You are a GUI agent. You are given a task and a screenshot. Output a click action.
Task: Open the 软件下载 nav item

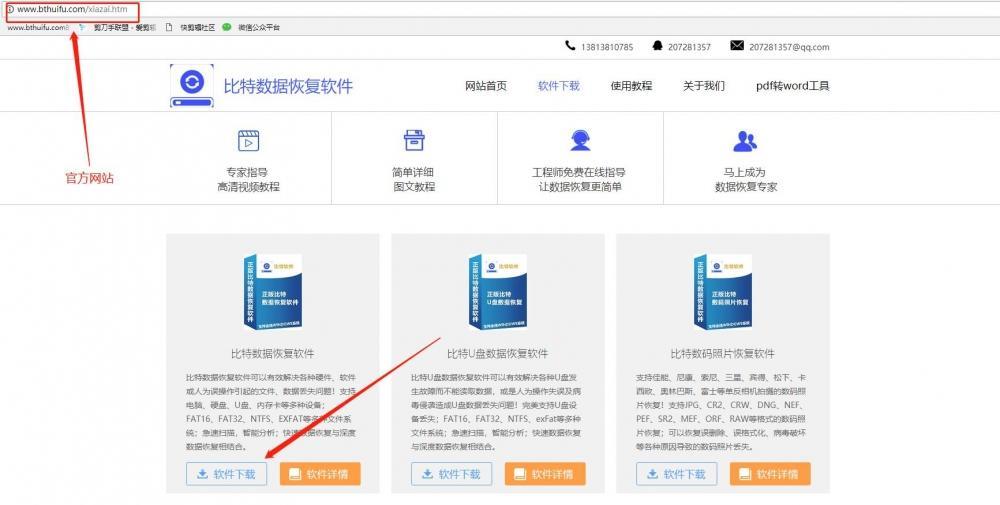[559, 86]
